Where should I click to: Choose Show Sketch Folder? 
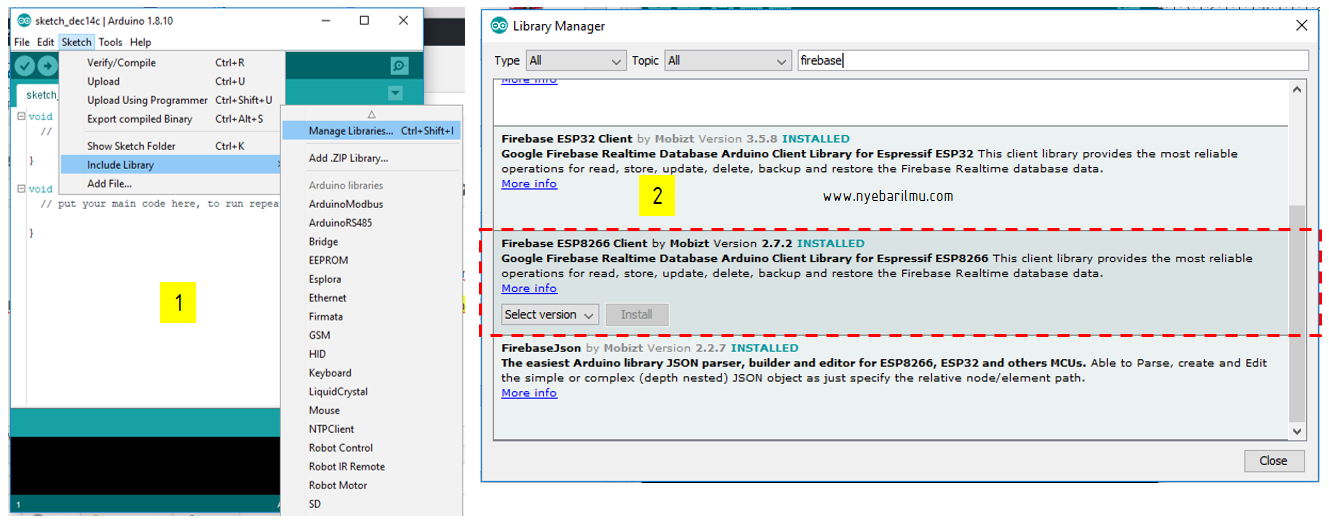pyautogui.click(x=171, y=146)
